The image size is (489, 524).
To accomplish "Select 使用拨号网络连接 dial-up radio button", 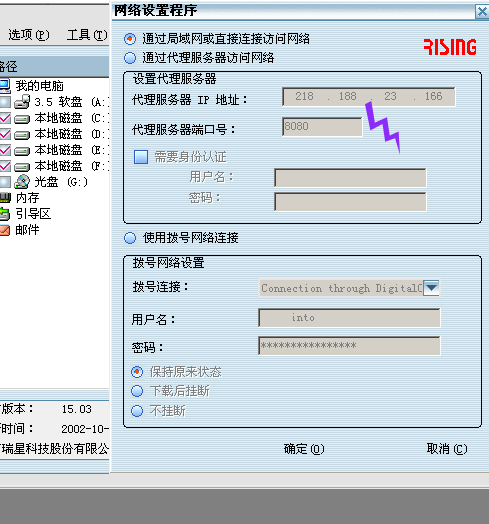I will click(130, 238).
